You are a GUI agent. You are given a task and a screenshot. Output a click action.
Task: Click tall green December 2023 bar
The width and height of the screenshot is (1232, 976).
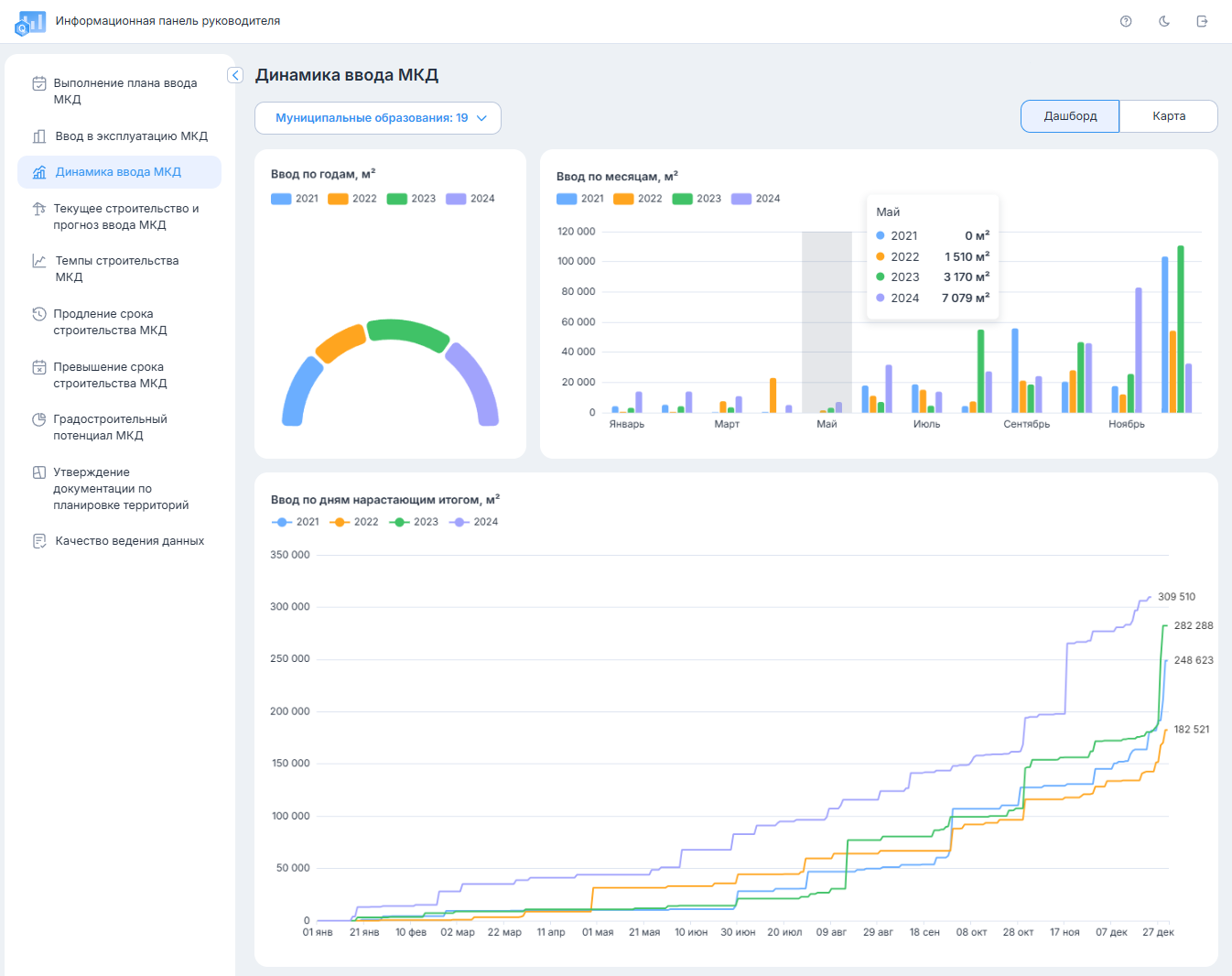pos(1181,330)
